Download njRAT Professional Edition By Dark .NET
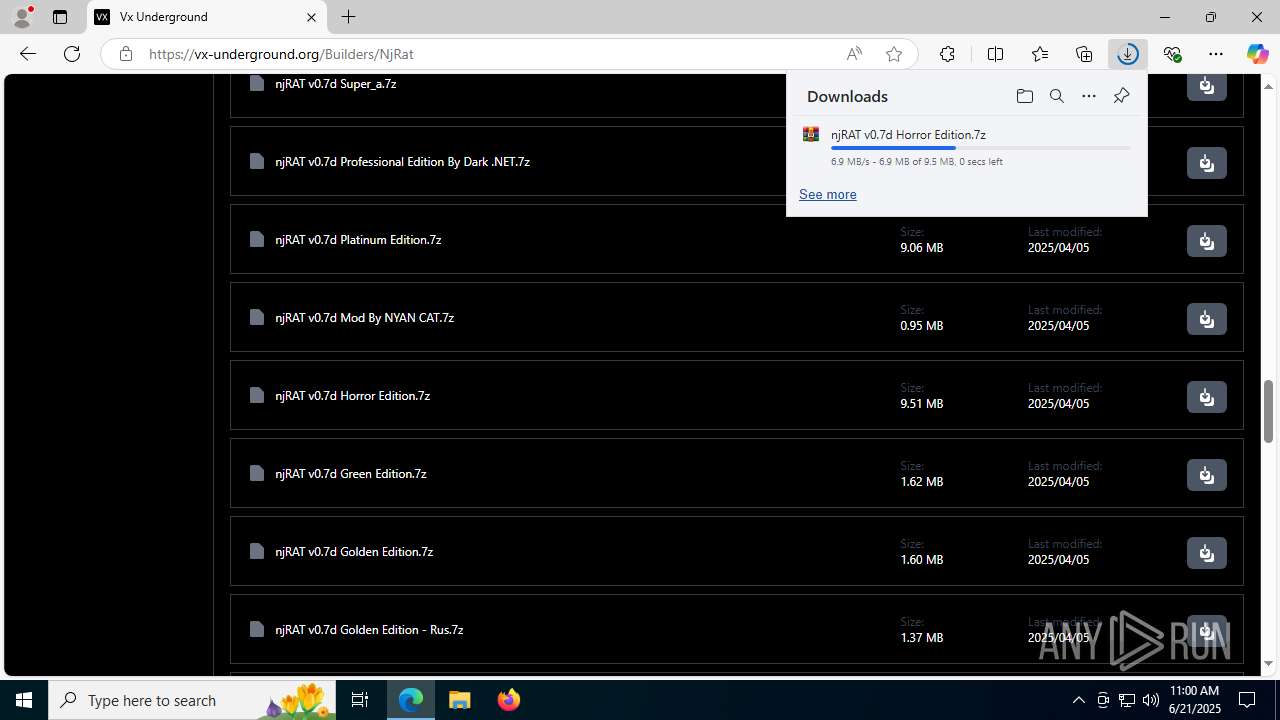Screen dimensions: 1280x720 click(x=1206, y=163)
